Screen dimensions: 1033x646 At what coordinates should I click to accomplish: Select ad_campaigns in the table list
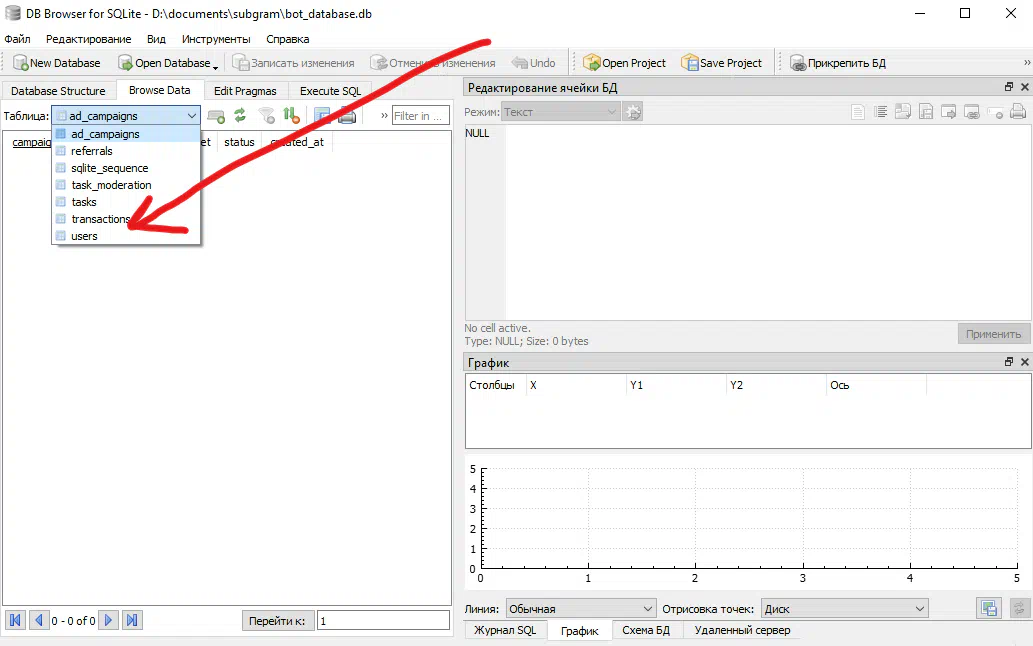pyautogui.click(x=126, y=134)
